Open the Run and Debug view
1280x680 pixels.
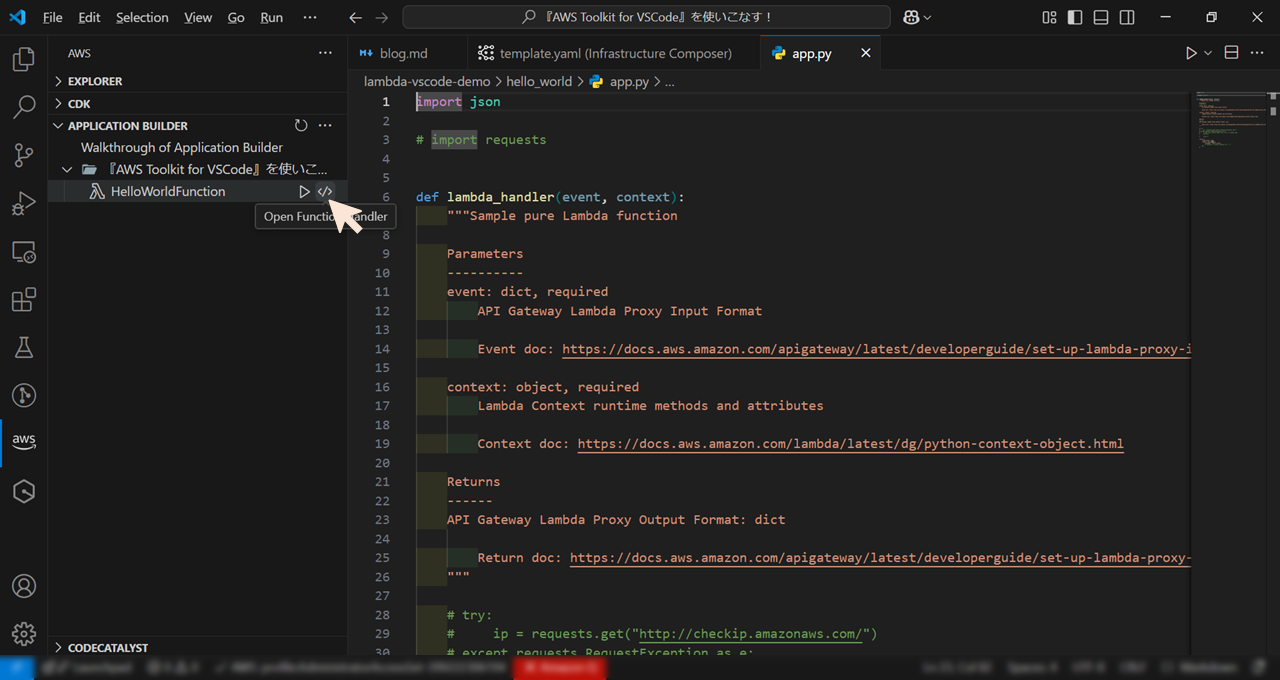click(x=24, y=203)
